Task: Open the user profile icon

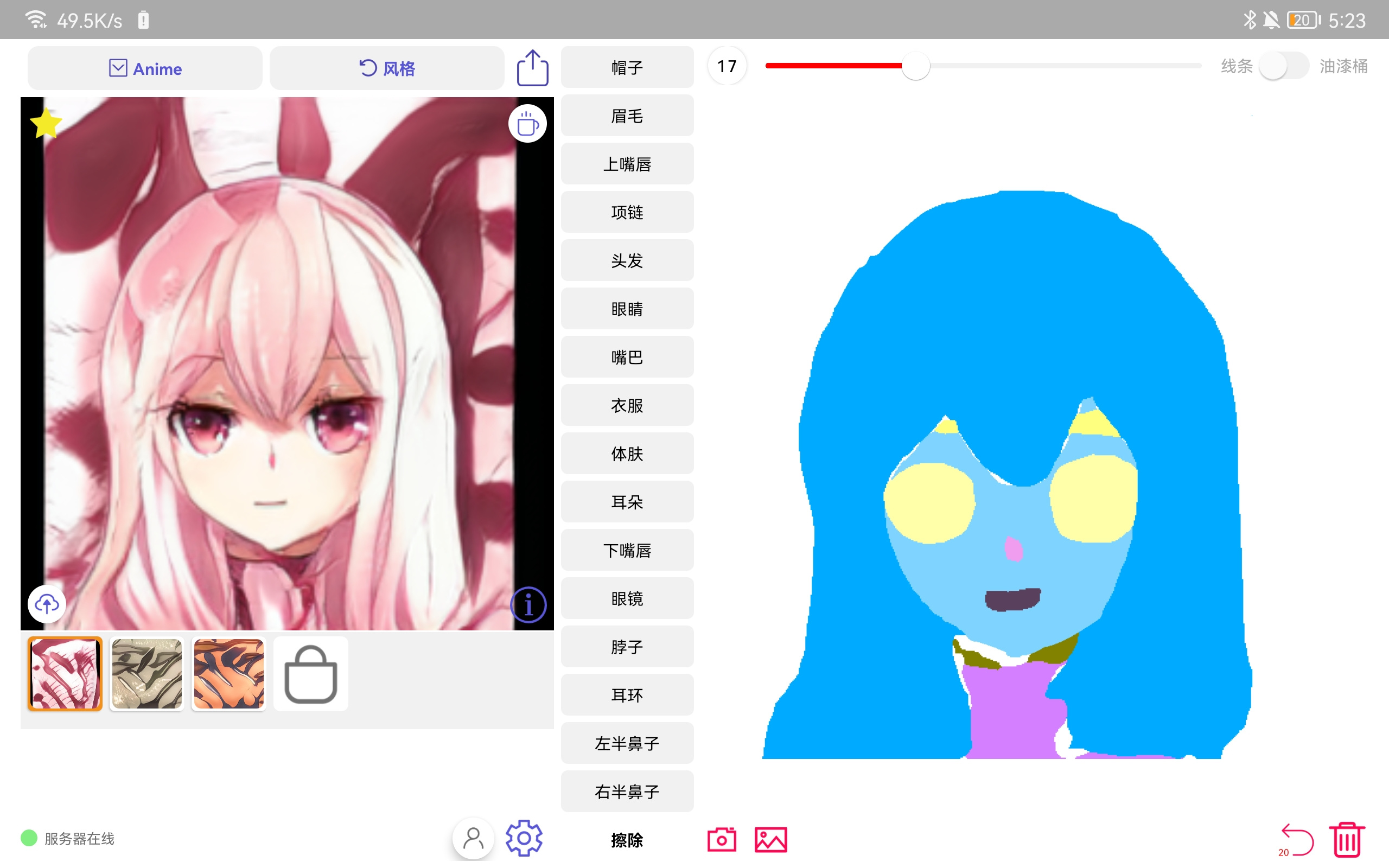Action: coord(473,839)
